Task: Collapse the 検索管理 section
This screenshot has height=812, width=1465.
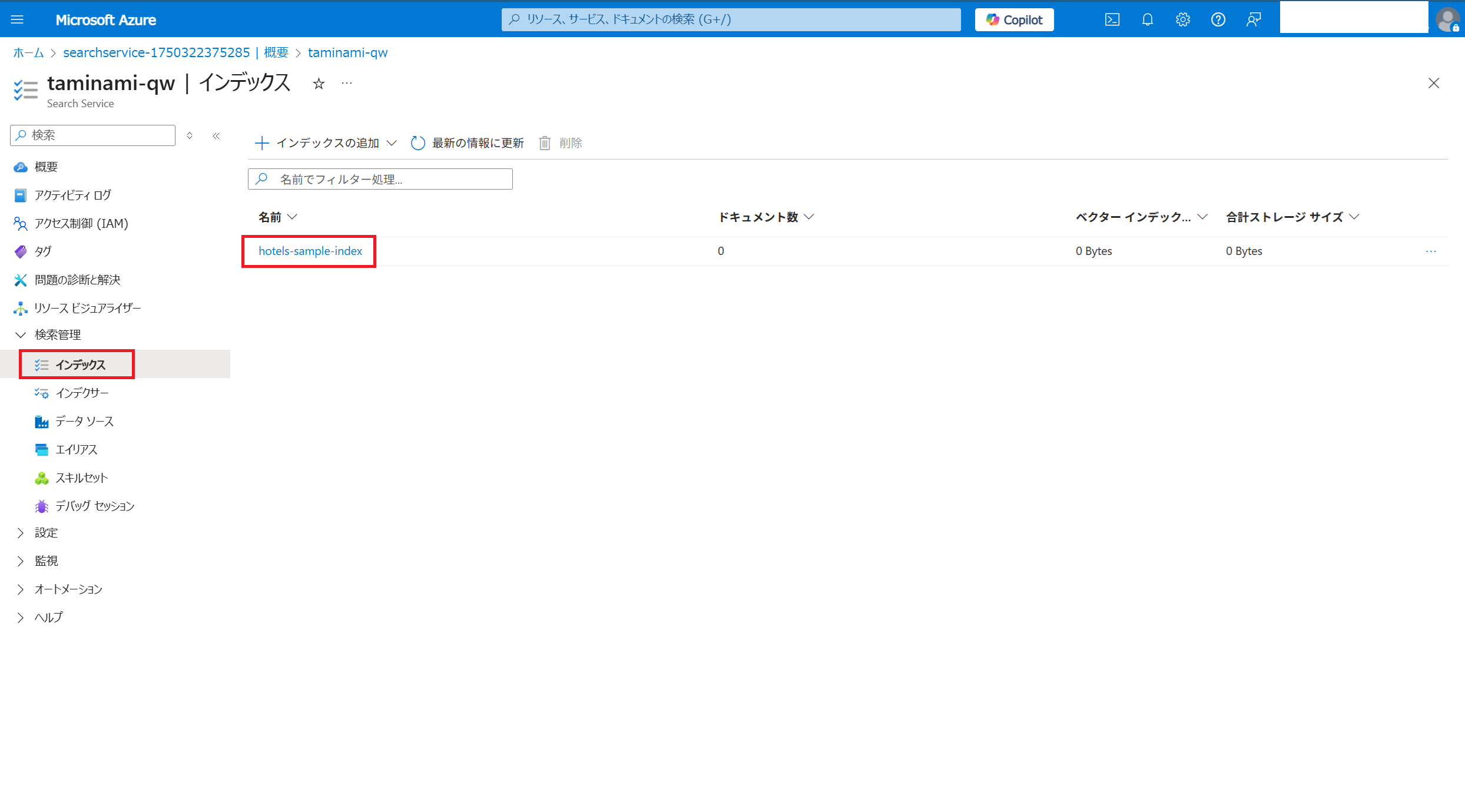Action: [x=21, y=334]
